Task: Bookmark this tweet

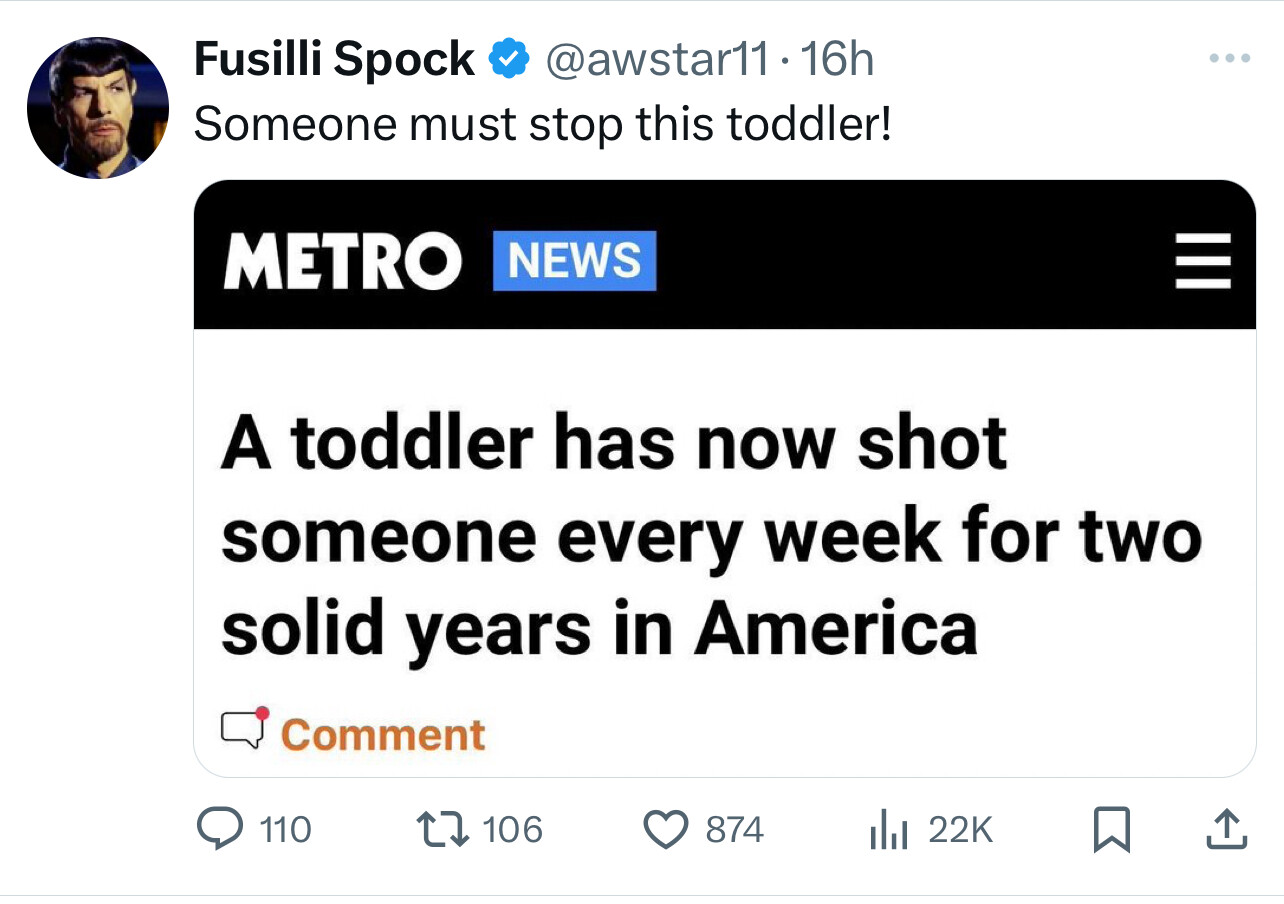Action: click(x=1112, y=830)
